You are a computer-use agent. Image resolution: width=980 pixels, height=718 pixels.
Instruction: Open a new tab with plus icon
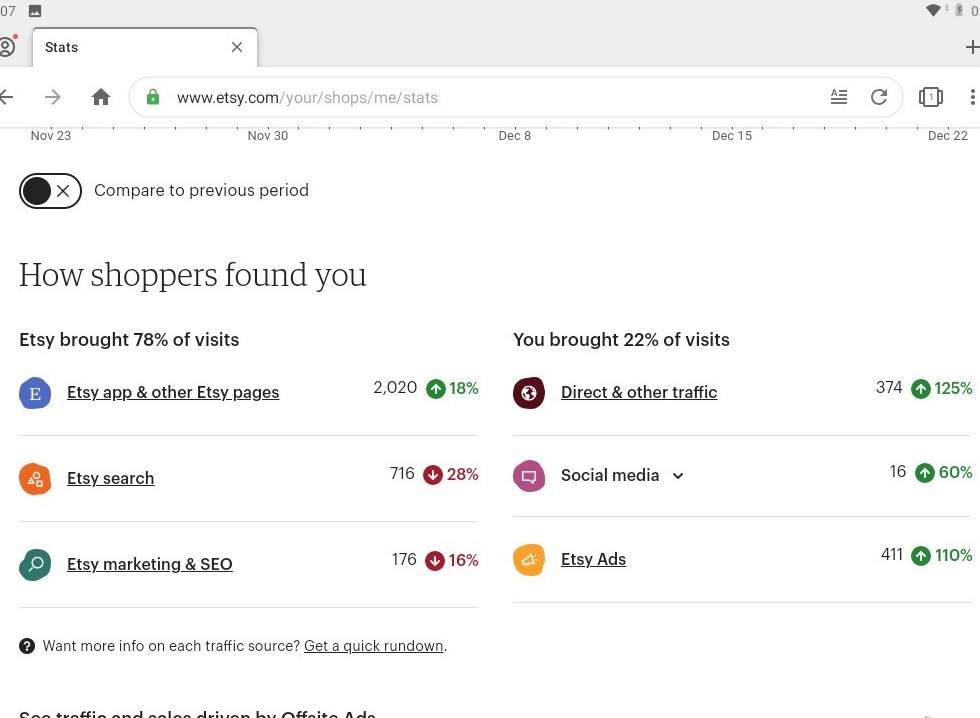(972, 47)
